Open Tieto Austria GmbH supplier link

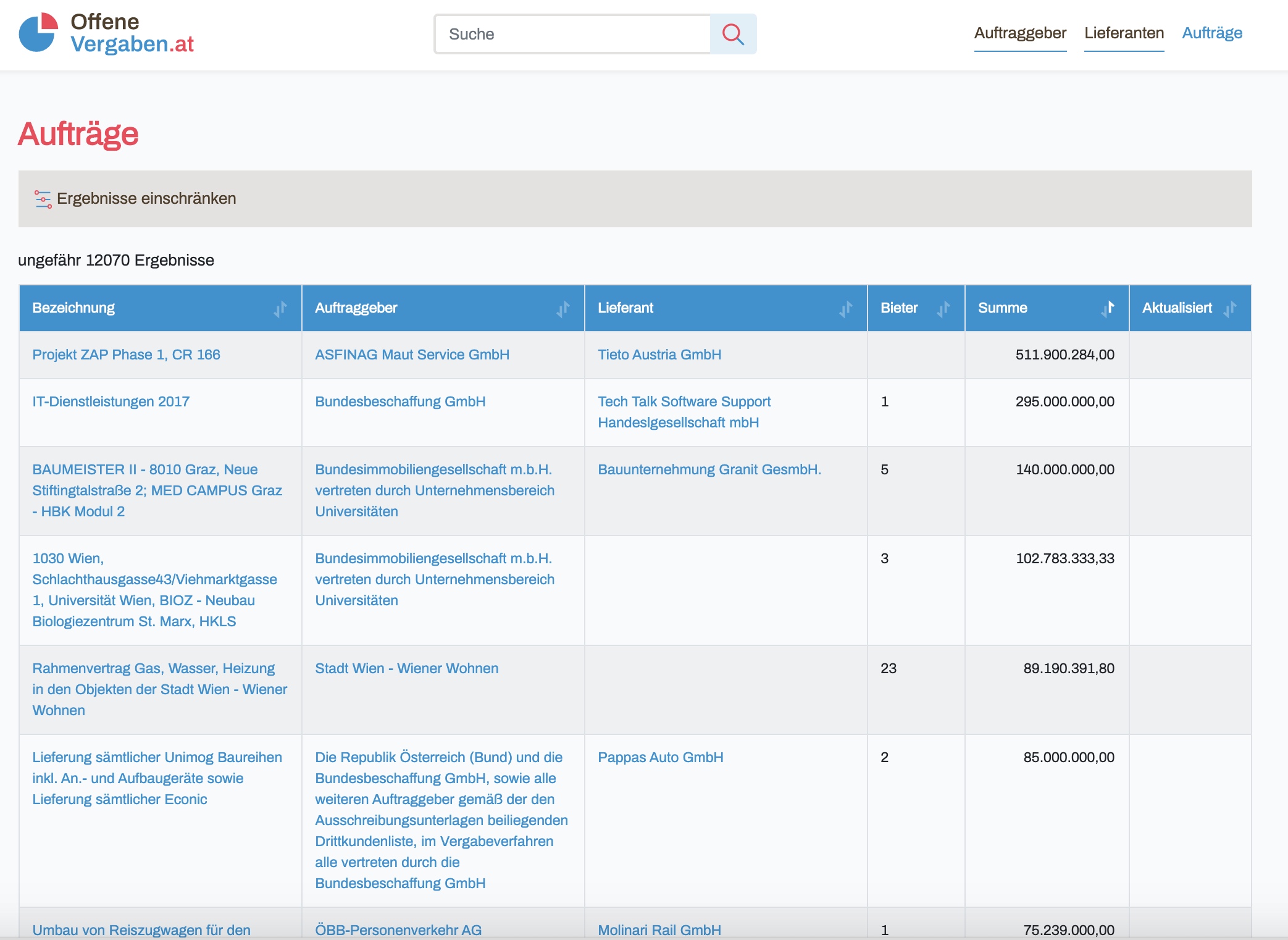(x=659, y=355)
